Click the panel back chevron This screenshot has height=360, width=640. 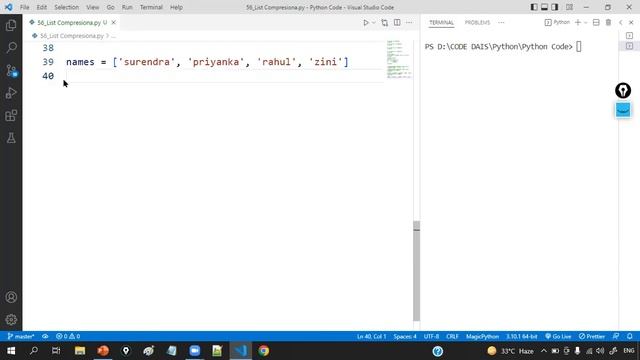(620, 23)
